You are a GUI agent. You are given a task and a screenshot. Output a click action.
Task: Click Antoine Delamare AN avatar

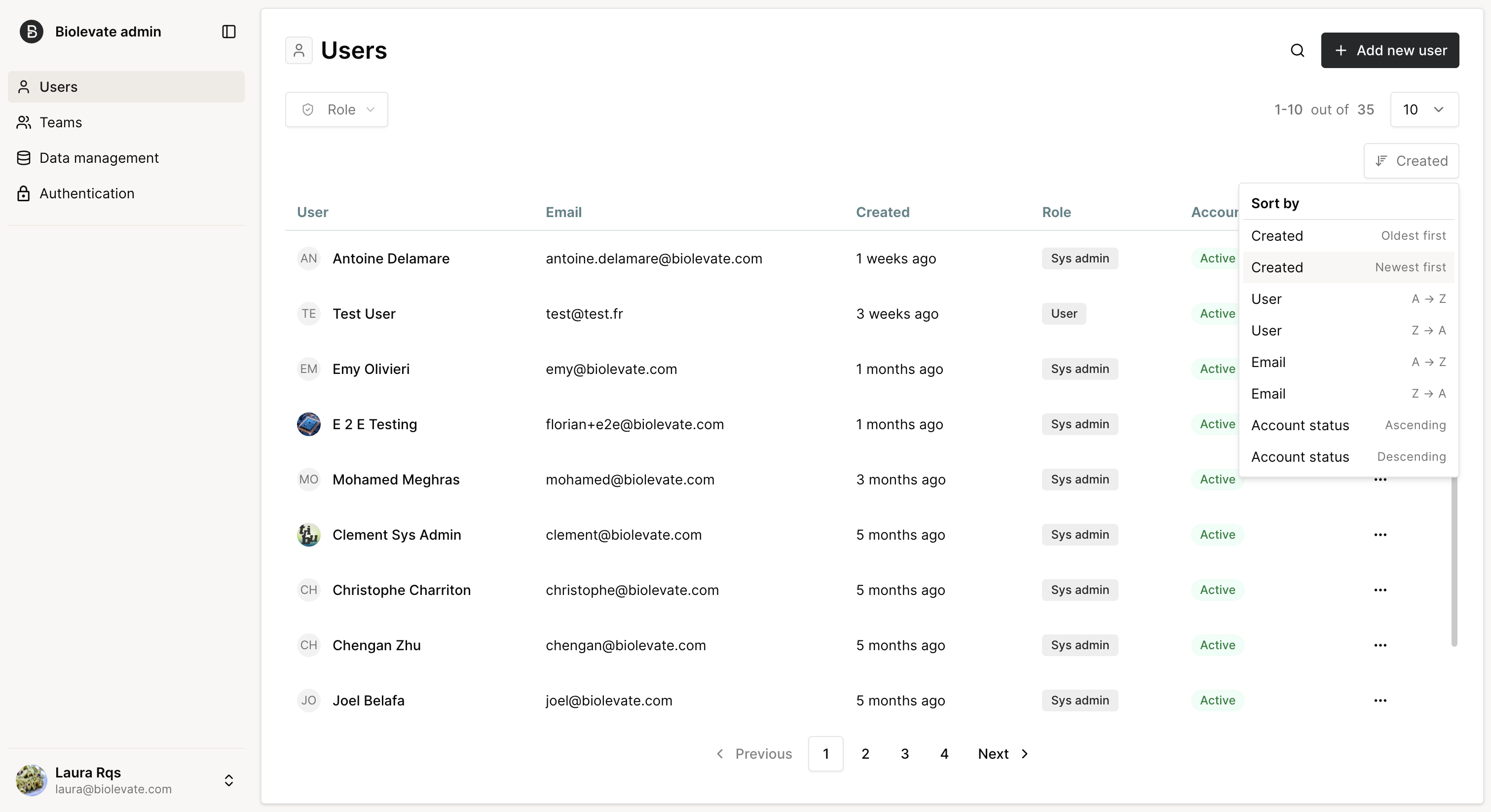click(x=308, y=258)
